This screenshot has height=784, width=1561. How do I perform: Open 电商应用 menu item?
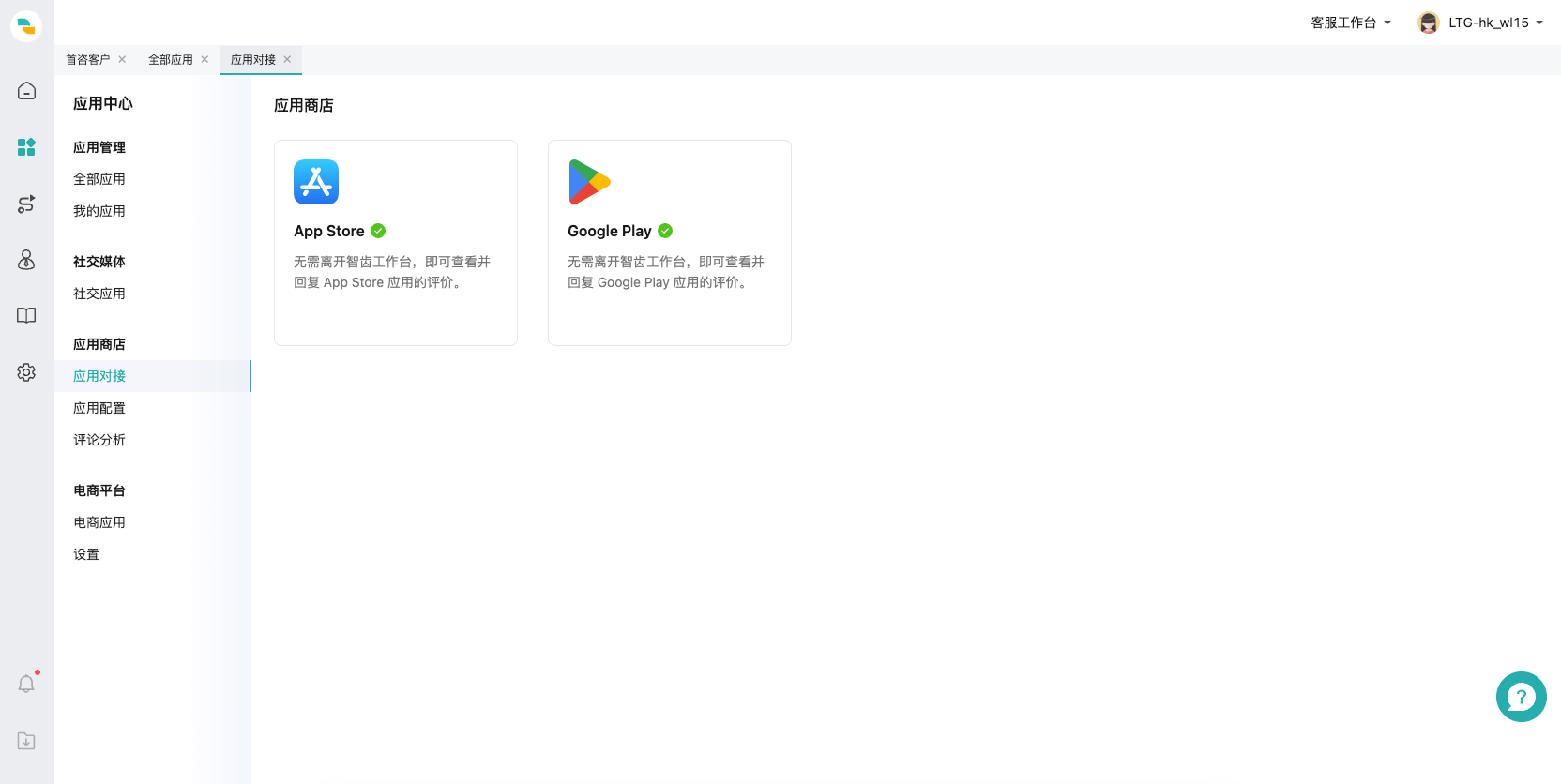coord(99,522)
